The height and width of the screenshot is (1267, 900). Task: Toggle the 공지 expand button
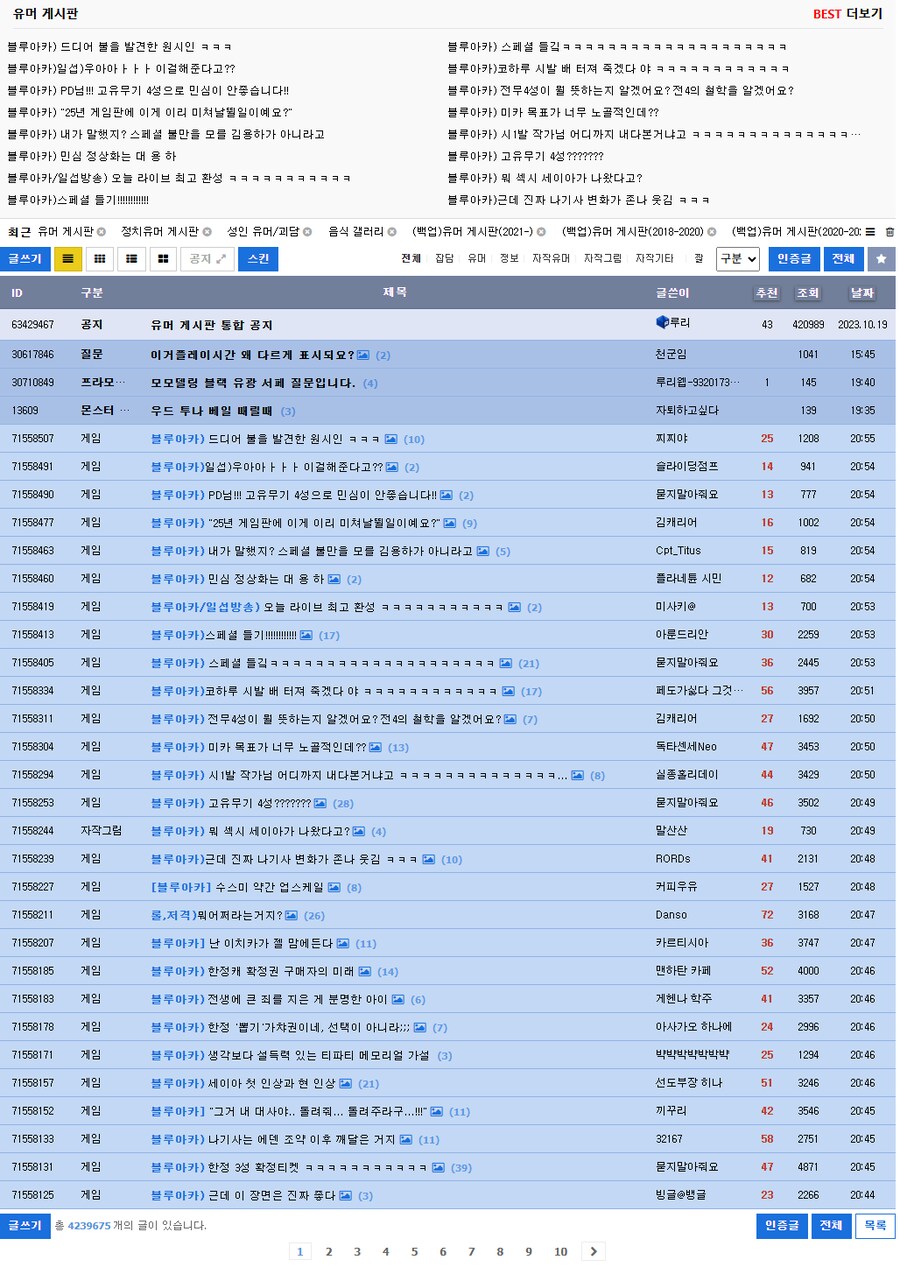coord(207,259)
